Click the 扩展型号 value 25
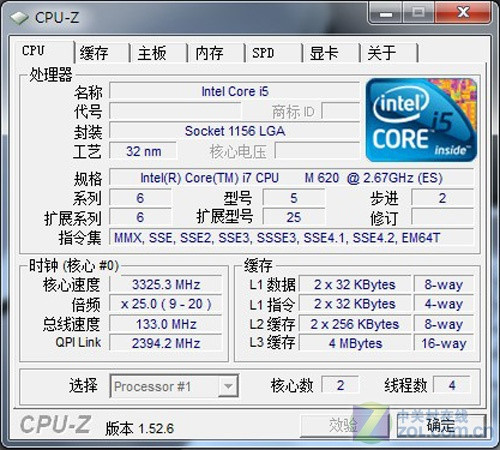The image size is (500, 450). (x=294, y=217)
